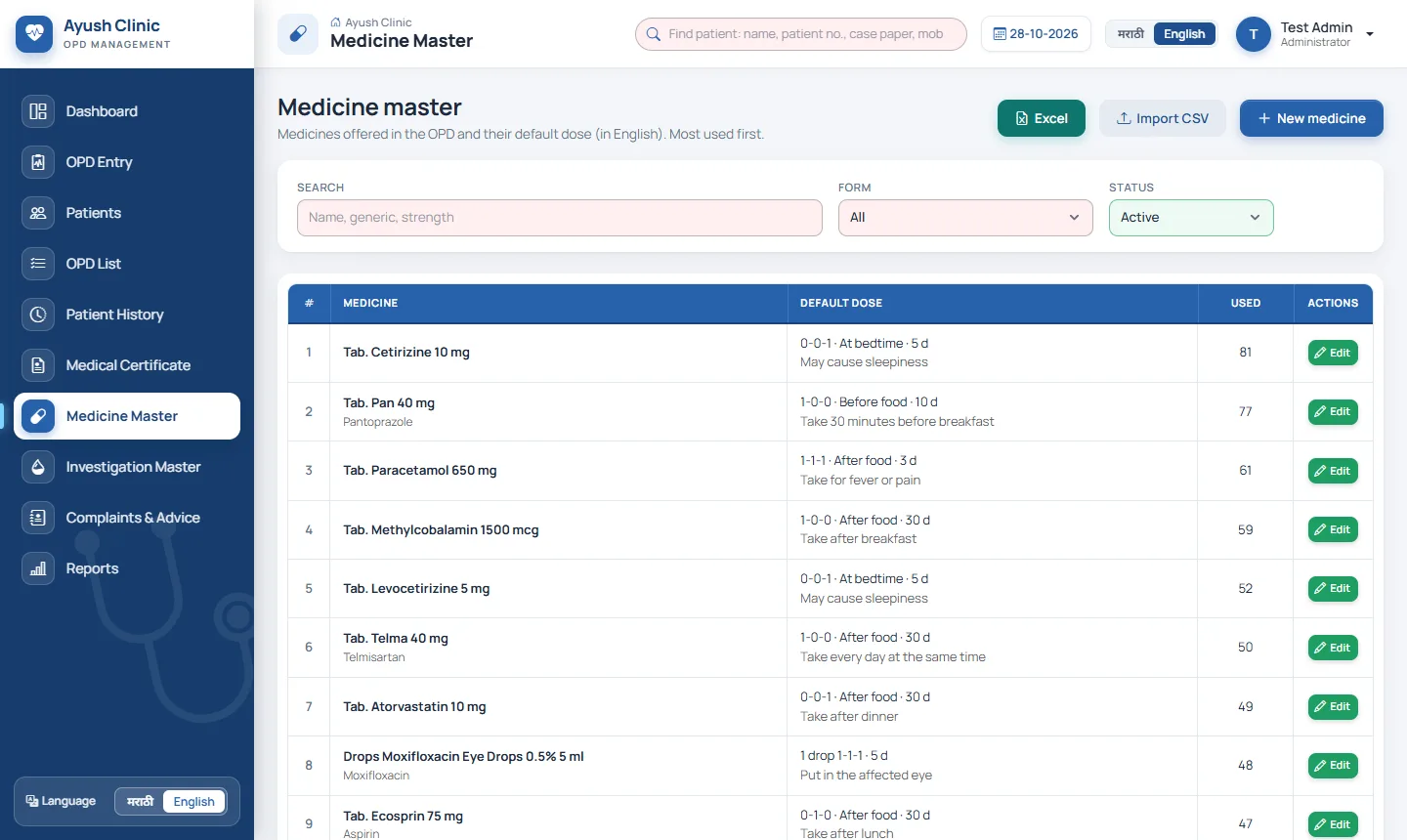Image resolution: width=1407 pixels, height=840 pixels.
Task: Click the T user avatar
Action: click(x=1254, y=34)
